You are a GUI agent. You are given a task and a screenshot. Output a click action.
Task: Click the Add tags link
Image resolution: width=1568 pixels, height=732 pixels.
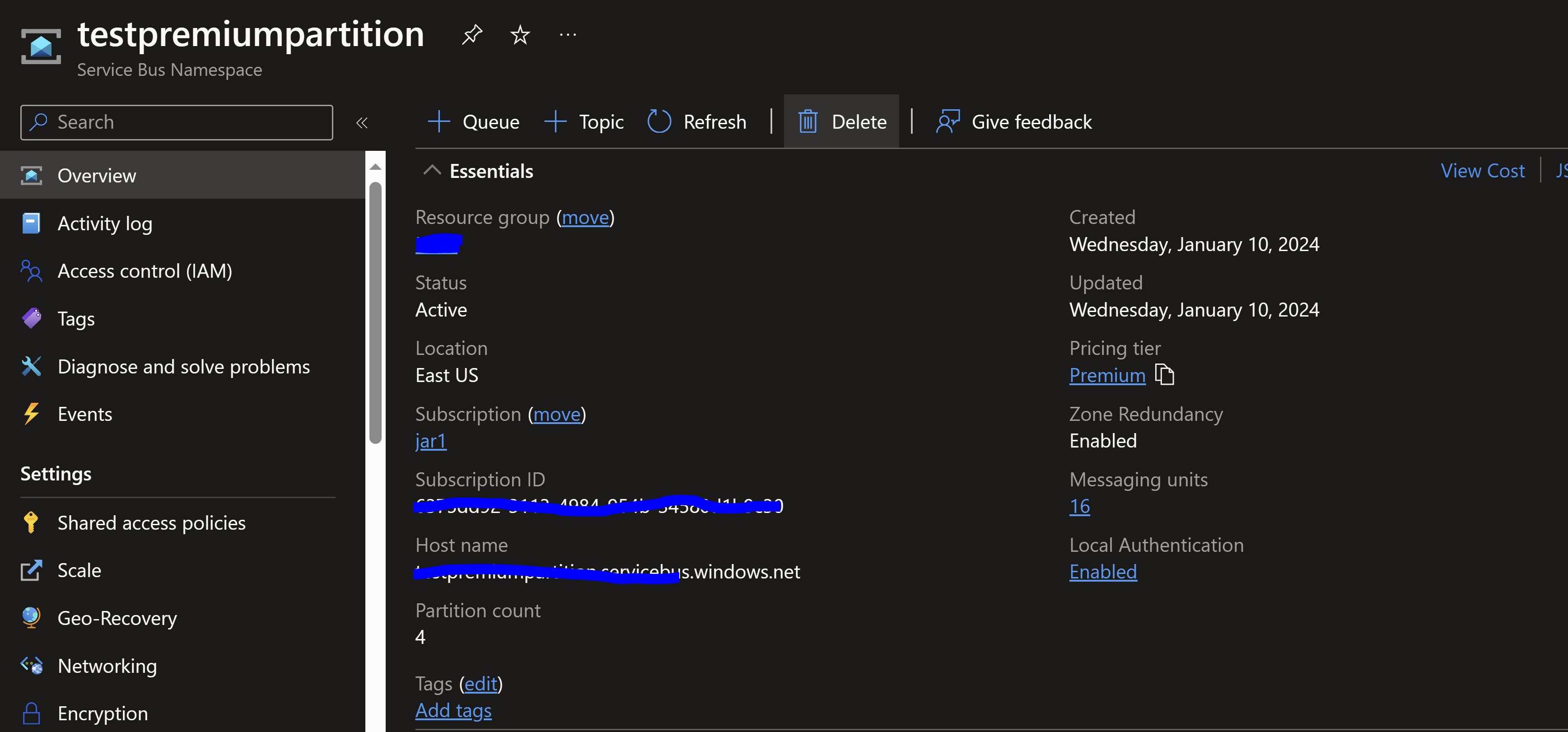click(453, 711)
